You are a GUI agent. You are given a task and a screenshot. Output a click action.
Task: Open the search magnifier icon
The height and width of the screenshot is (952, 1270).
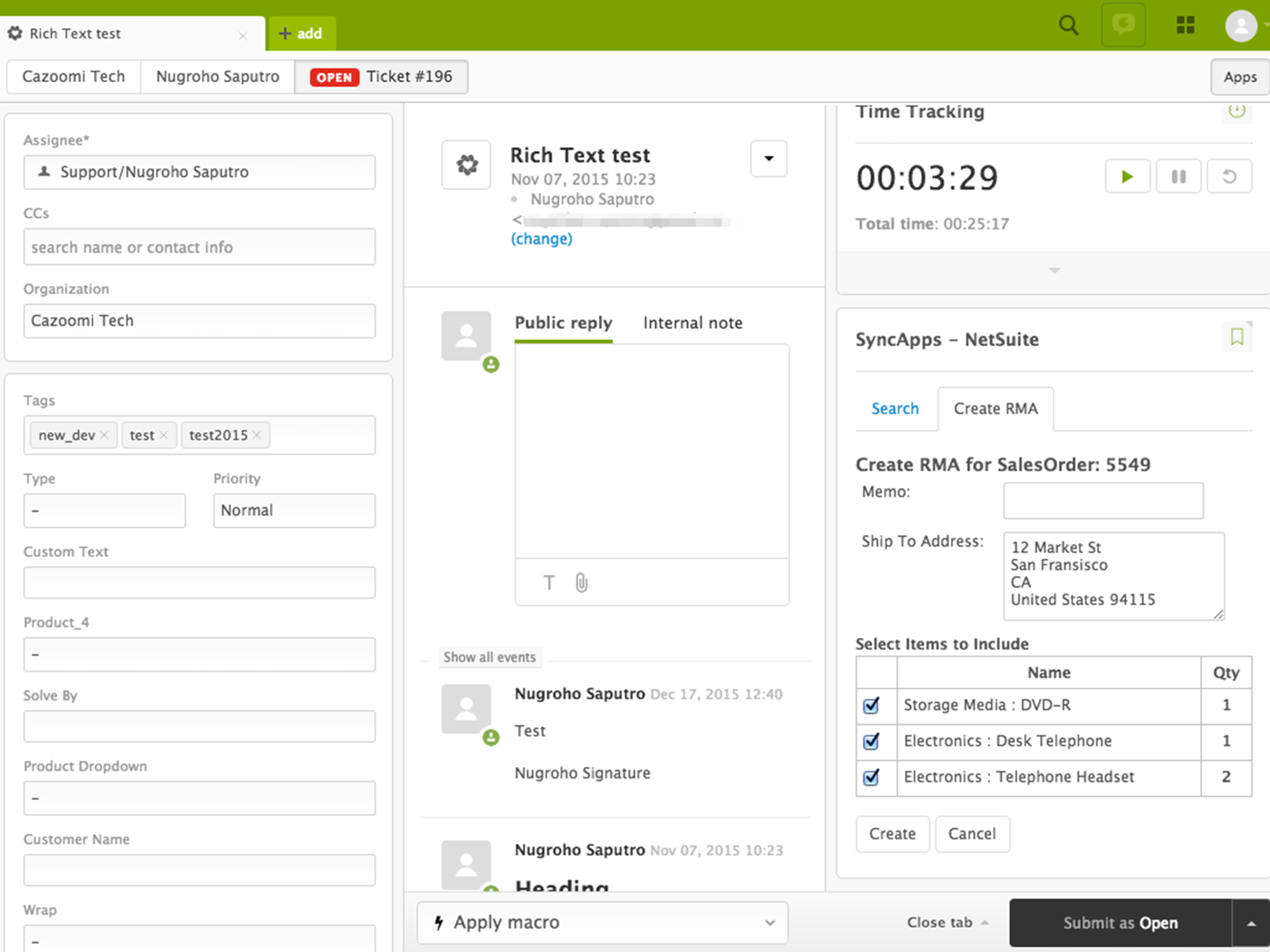1068,25
